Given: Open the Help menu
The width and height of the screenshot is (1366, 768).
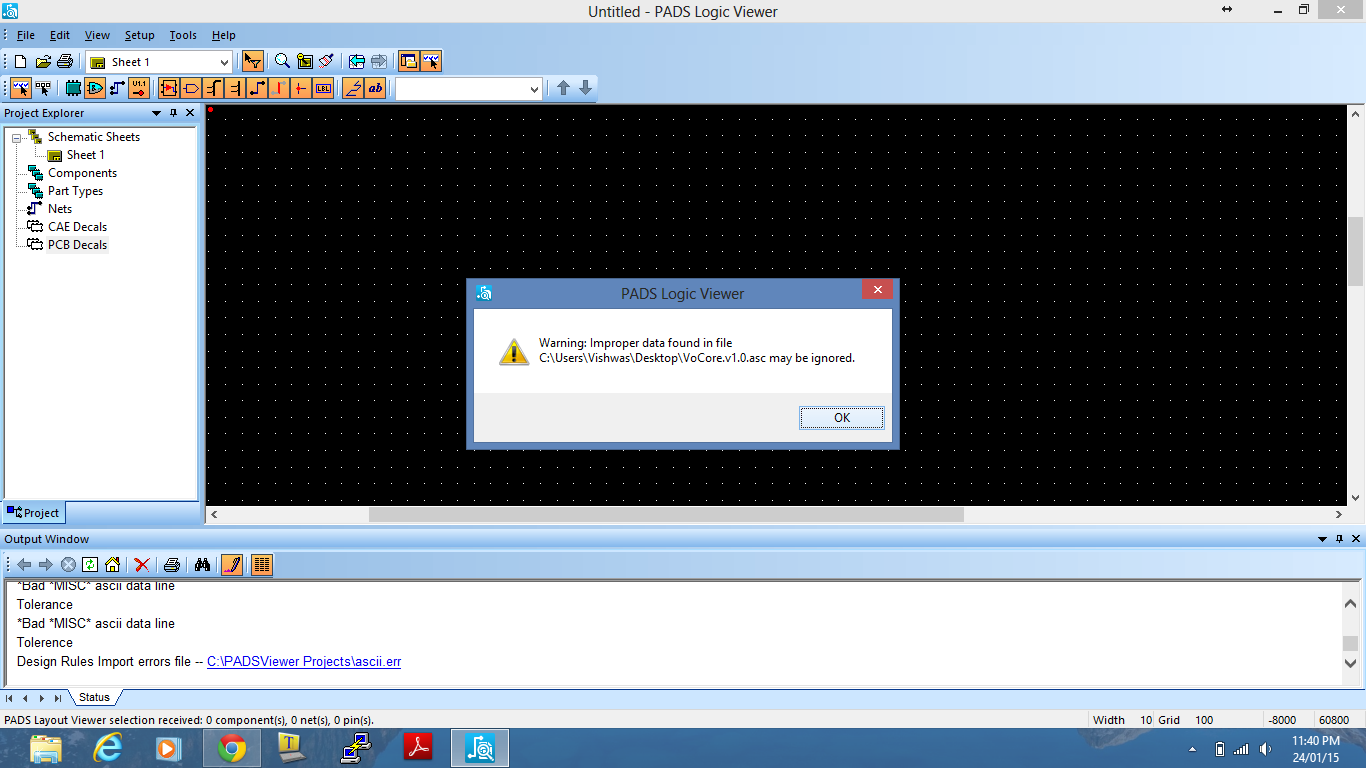Looking at the screenshot, I should coord(223,35).
